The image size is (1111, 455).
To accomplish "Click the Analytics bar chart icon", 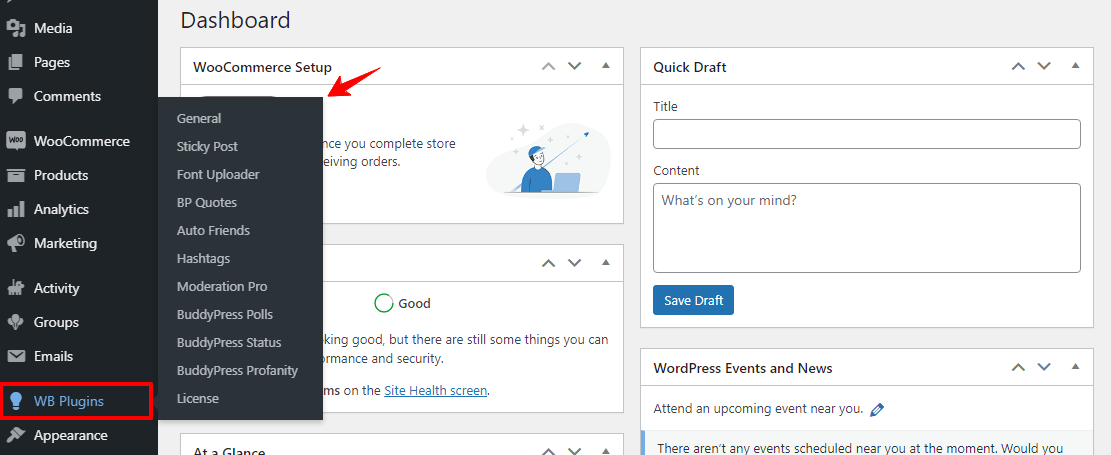I will (16, 209).
